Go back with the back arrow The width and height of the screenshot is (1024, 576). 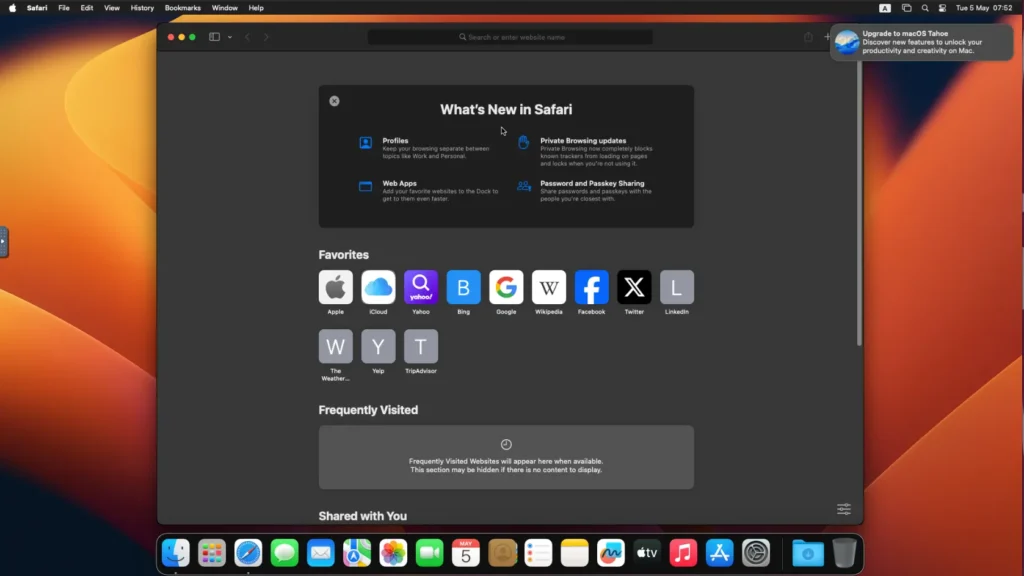248,37
